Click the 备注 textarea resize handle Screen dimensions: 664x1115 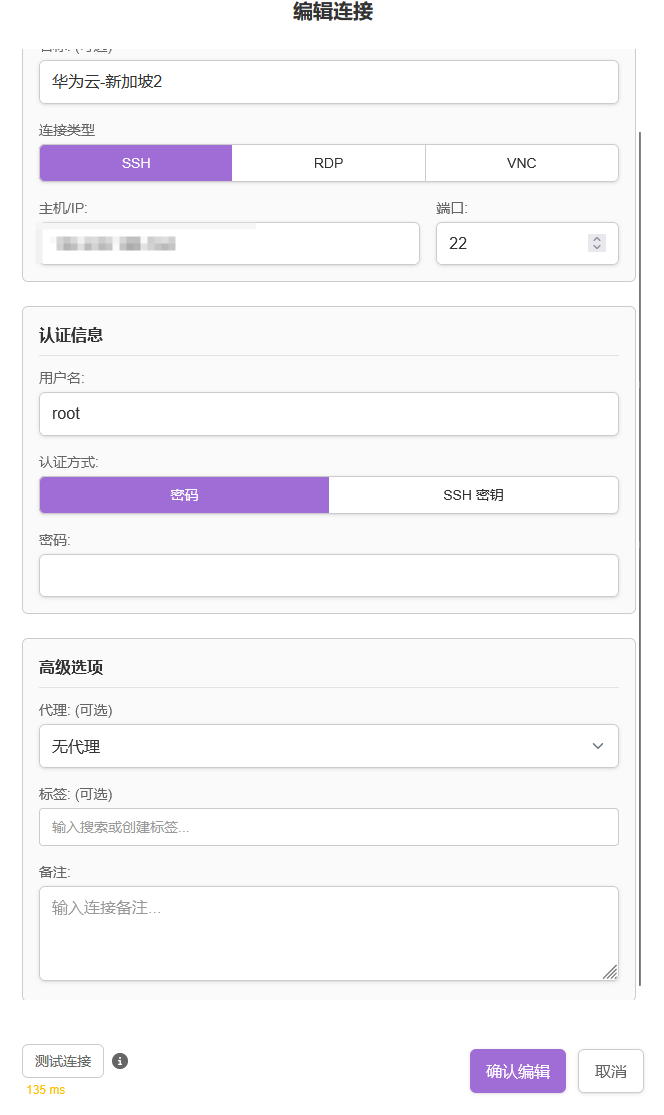tap(610, 972)
